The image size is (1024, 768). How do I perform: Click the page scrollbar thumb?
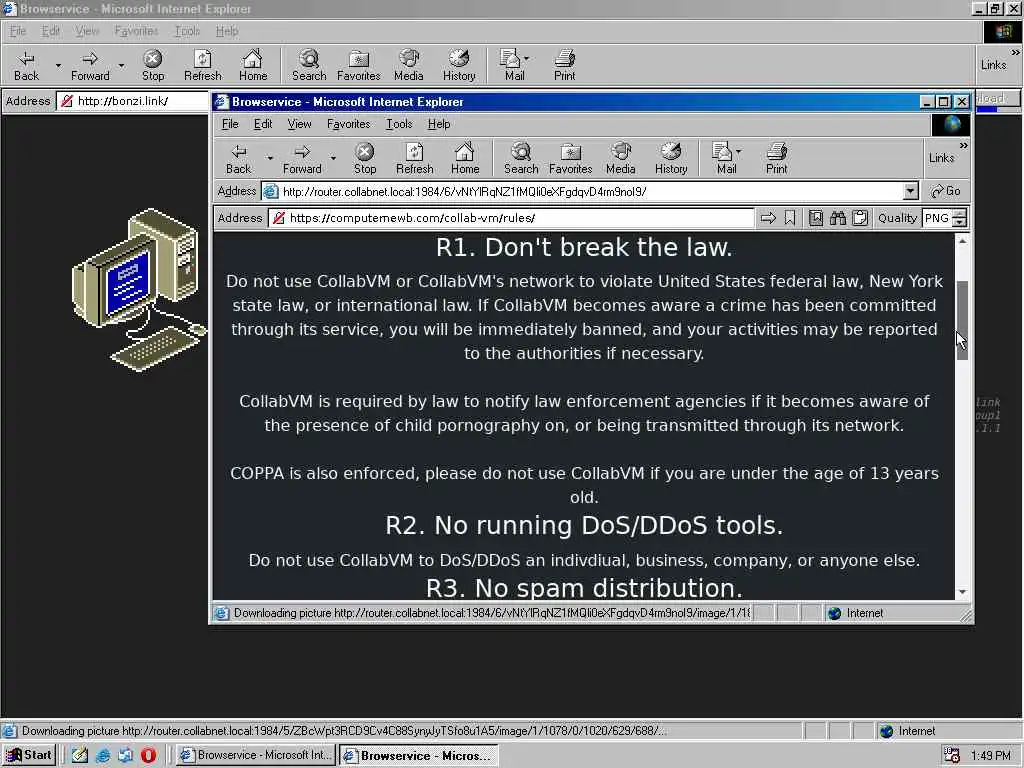962,320
